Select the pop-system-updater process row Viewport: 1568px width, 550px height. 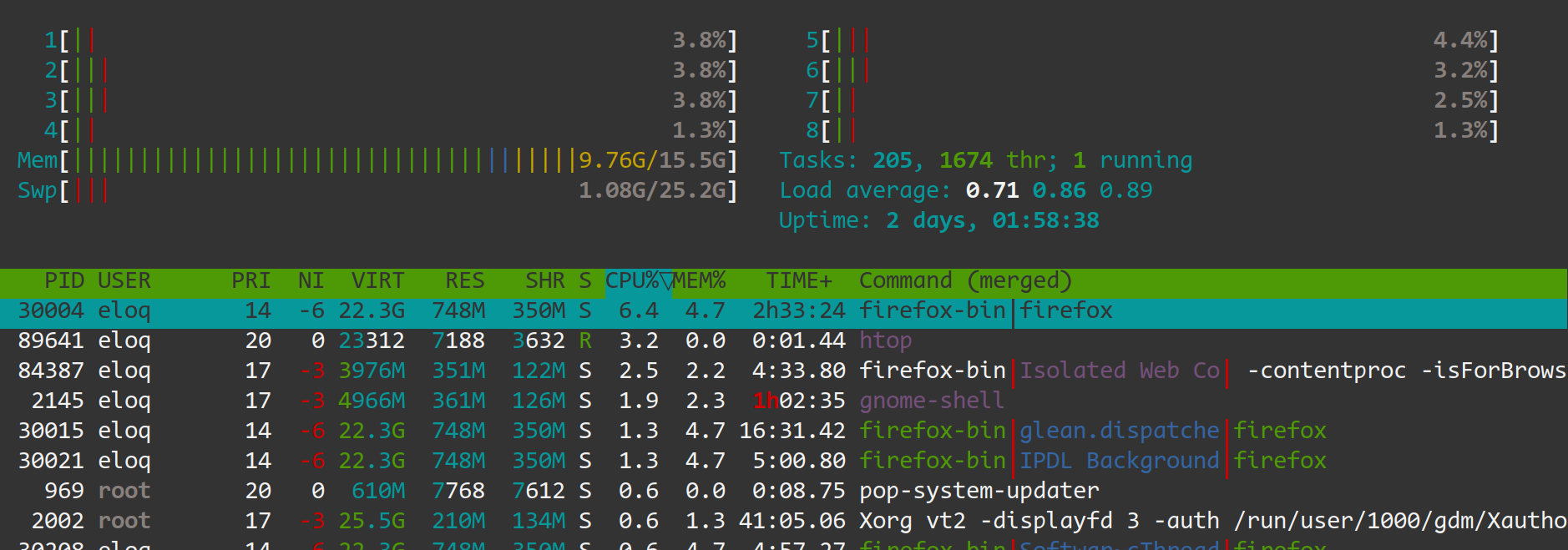tap(979, 492)
